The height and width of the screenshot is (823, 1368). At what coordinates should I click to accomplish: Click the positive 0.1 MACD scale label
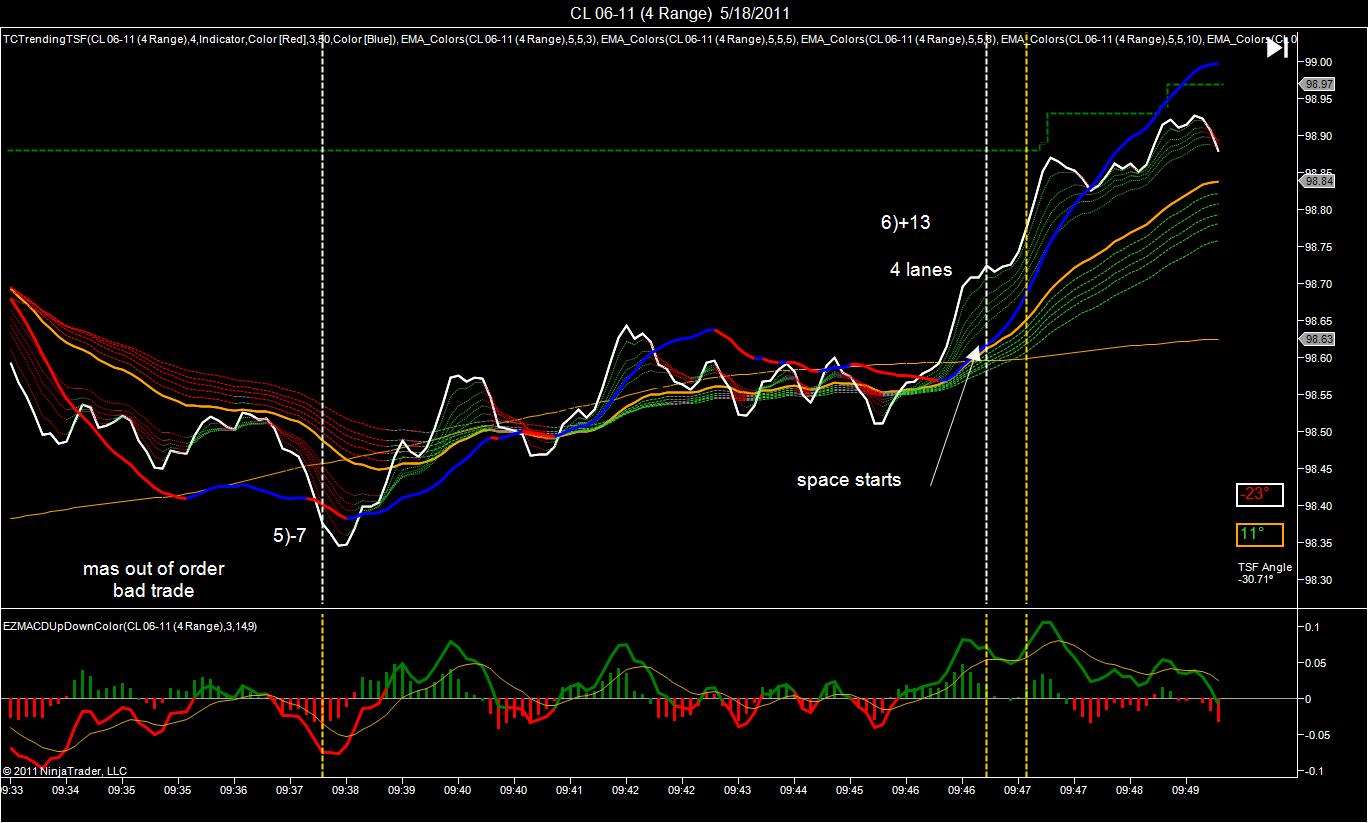coord(1312,626)
